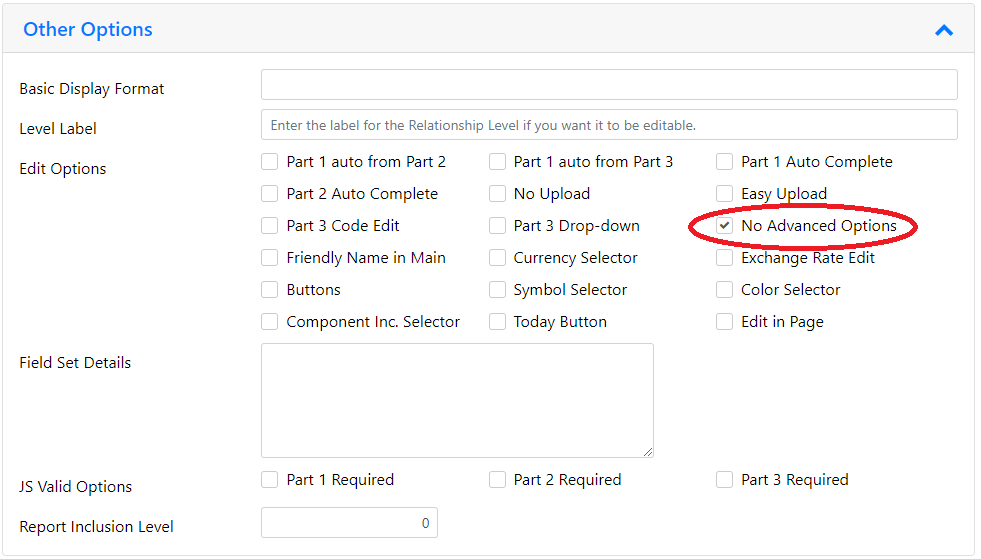981x559 pixels.
Task: Collapse the Other Options panel chevron
Action: click(x=943, y=30)
